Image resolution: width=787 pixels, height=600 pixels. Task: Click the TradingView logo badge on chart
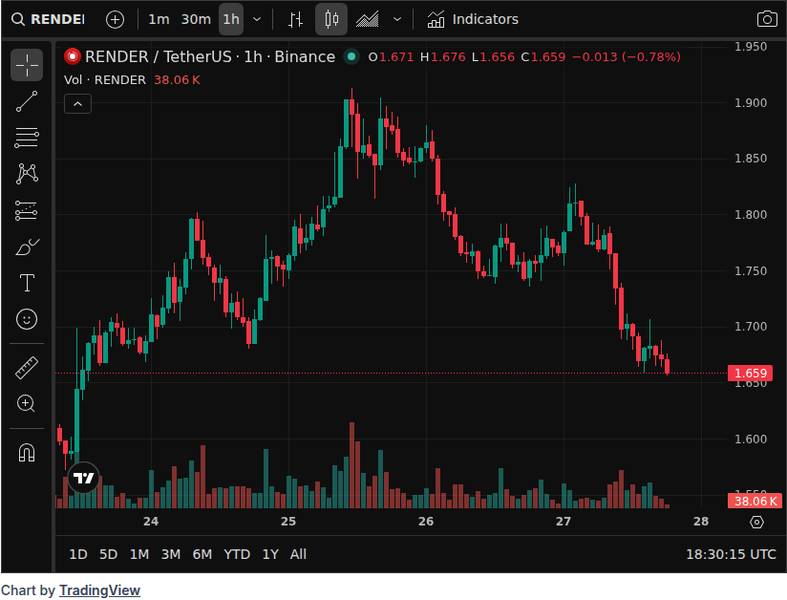click(83, 477)
